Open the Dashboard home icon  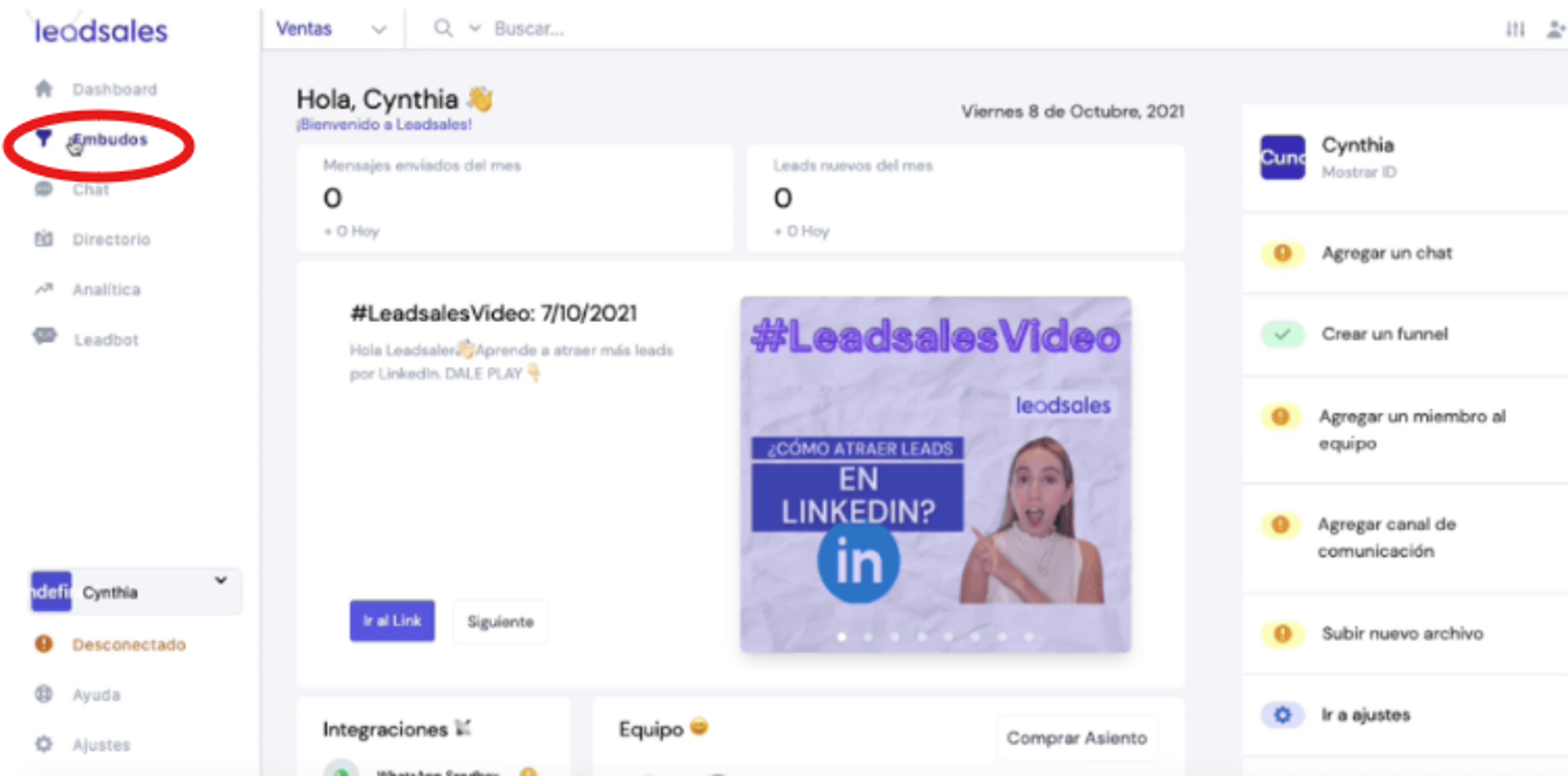click(43, 89)
